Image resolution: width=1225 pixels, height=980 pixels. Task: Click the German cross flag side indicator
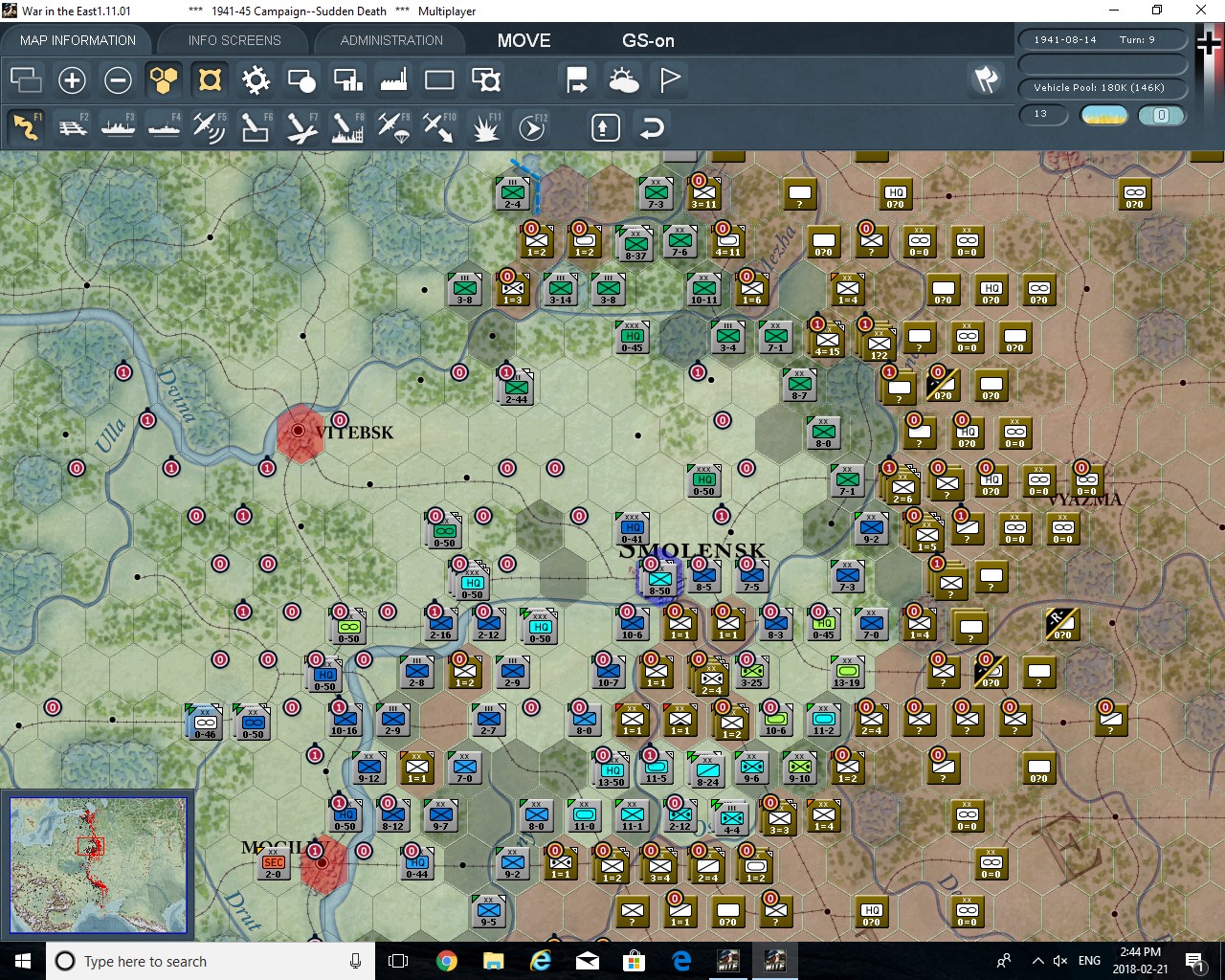tap(1210, 43)
